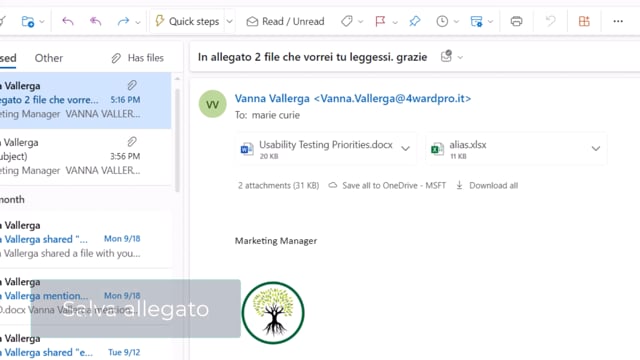
Task: Open Usability Testing Priorities.docx attachment
Action: pos(326,149)
